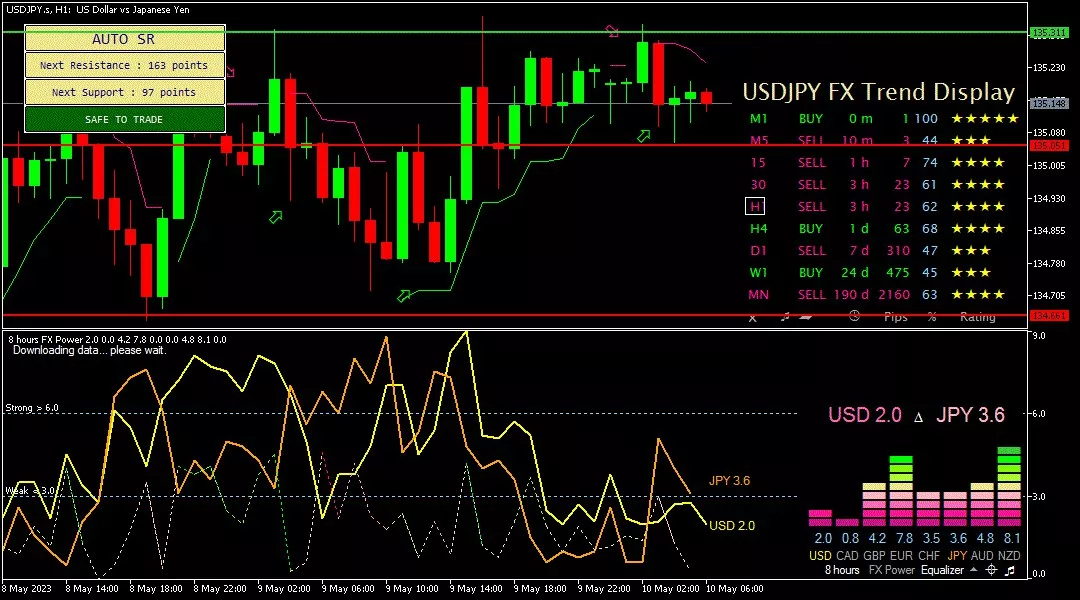The height and width of the screenshot is (600, 1080).
Task: Select the M1 timeframe row label
Action: pos(758,118)
